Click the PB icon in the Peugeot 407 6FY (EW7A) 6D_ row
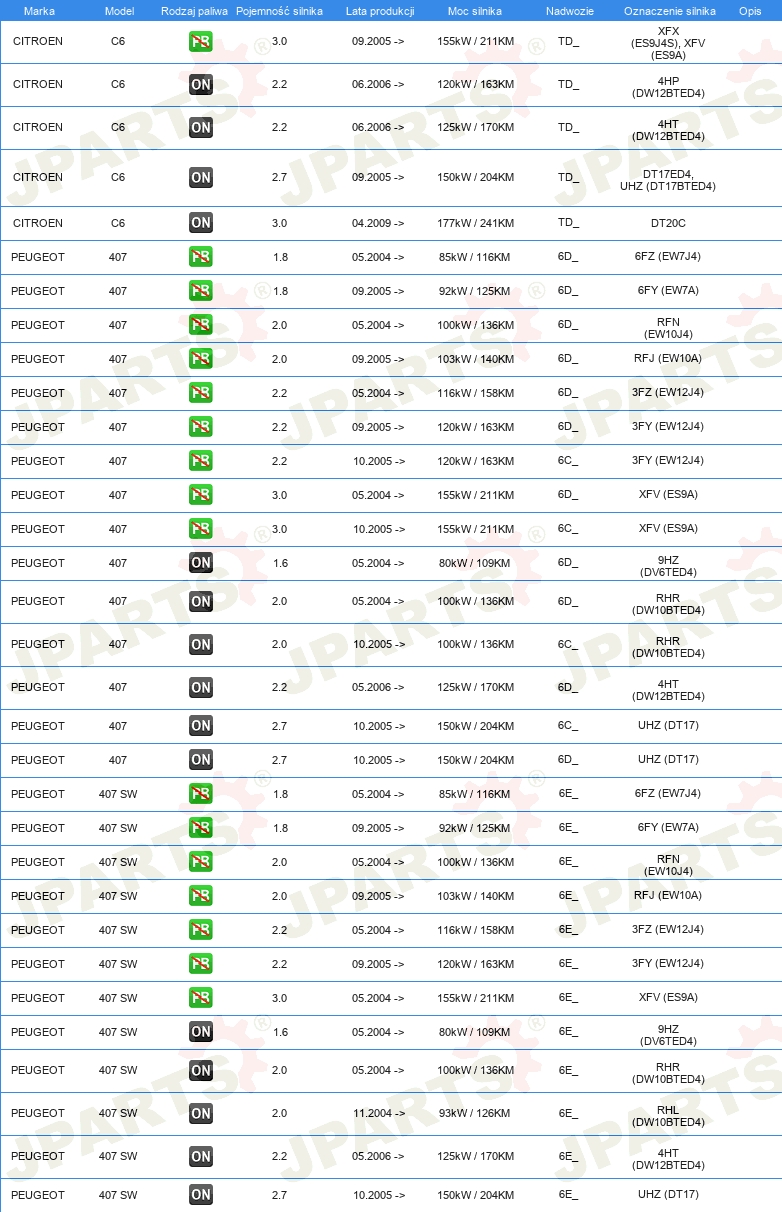Viewport: 782px width, 1212px height. click(200, 291)
